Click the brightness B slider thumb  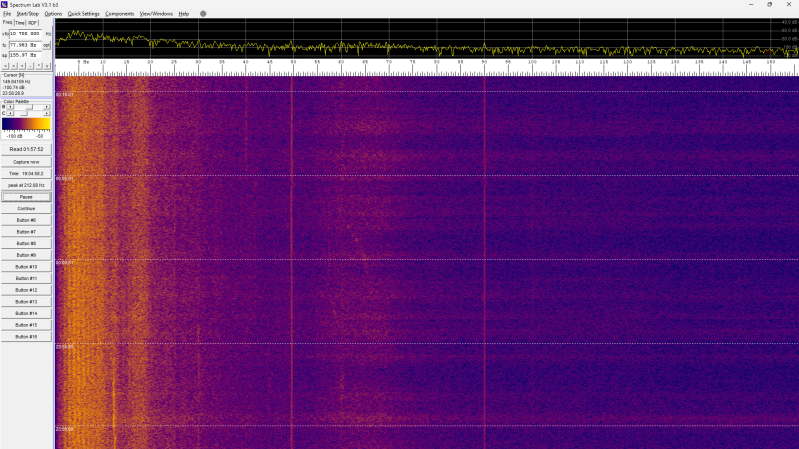(x=30, y=107)
